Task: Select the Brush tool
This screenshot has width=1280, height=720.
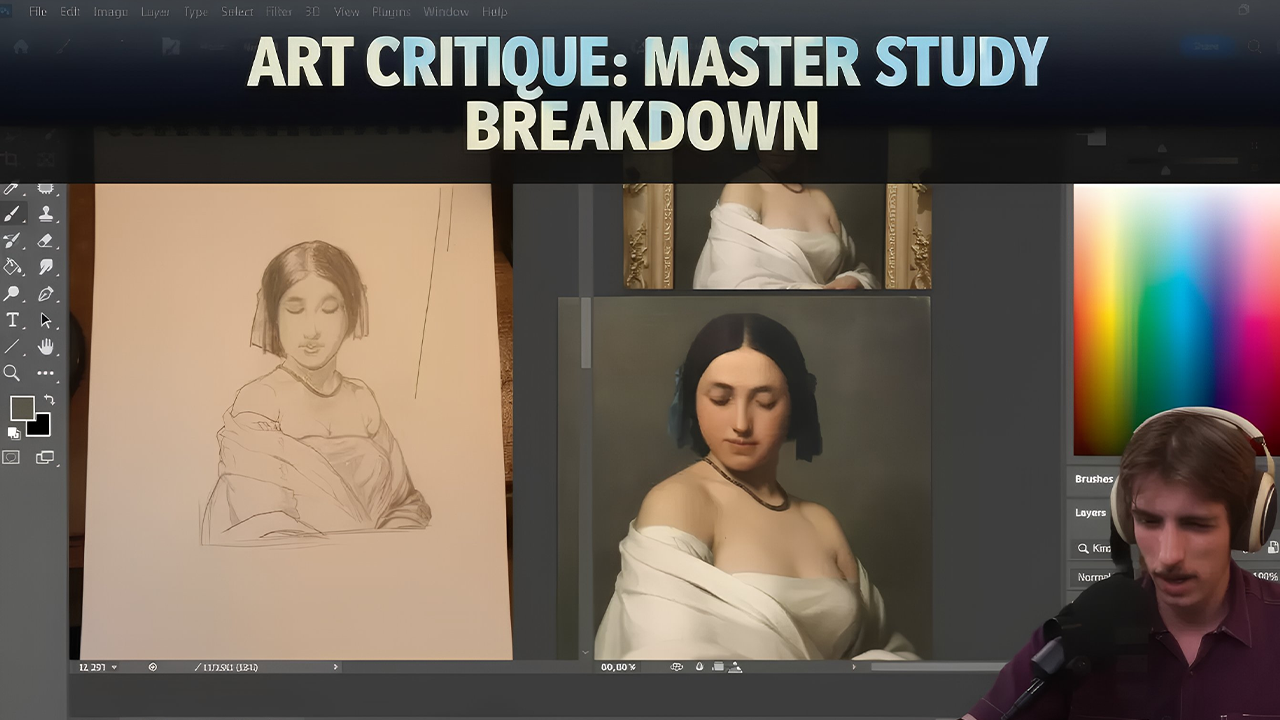Action: (x=12, y=213)
